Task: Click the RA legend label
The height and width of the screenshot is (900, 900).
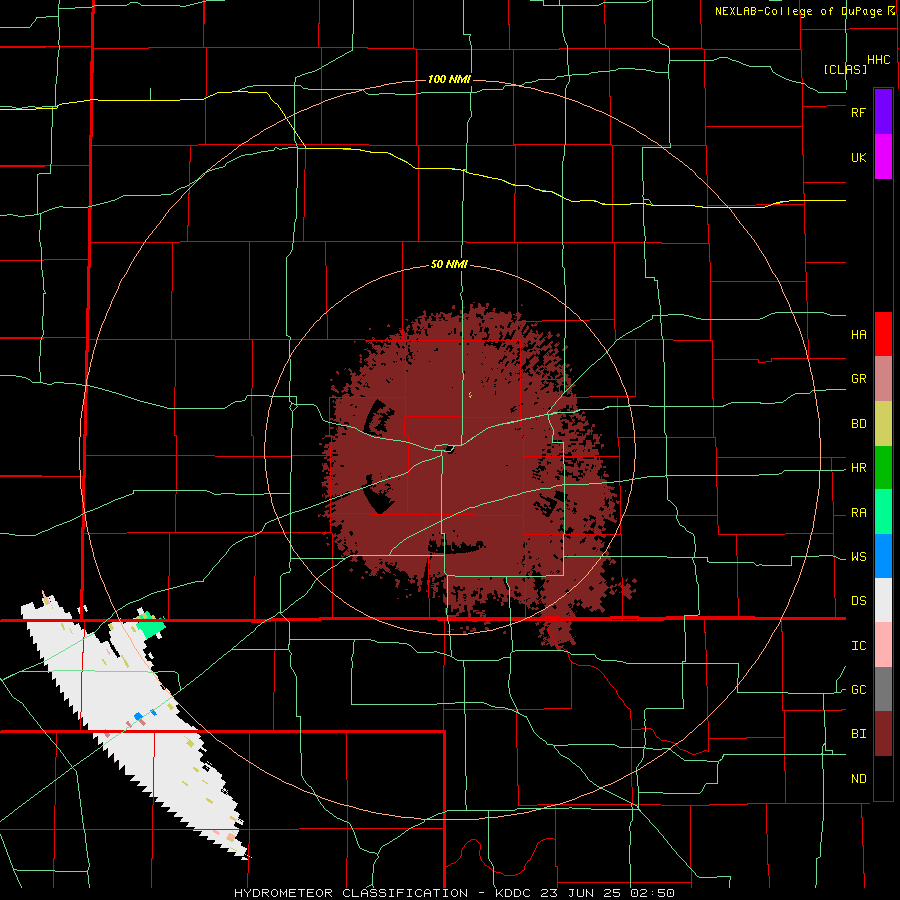Action: tap(858, 513)
